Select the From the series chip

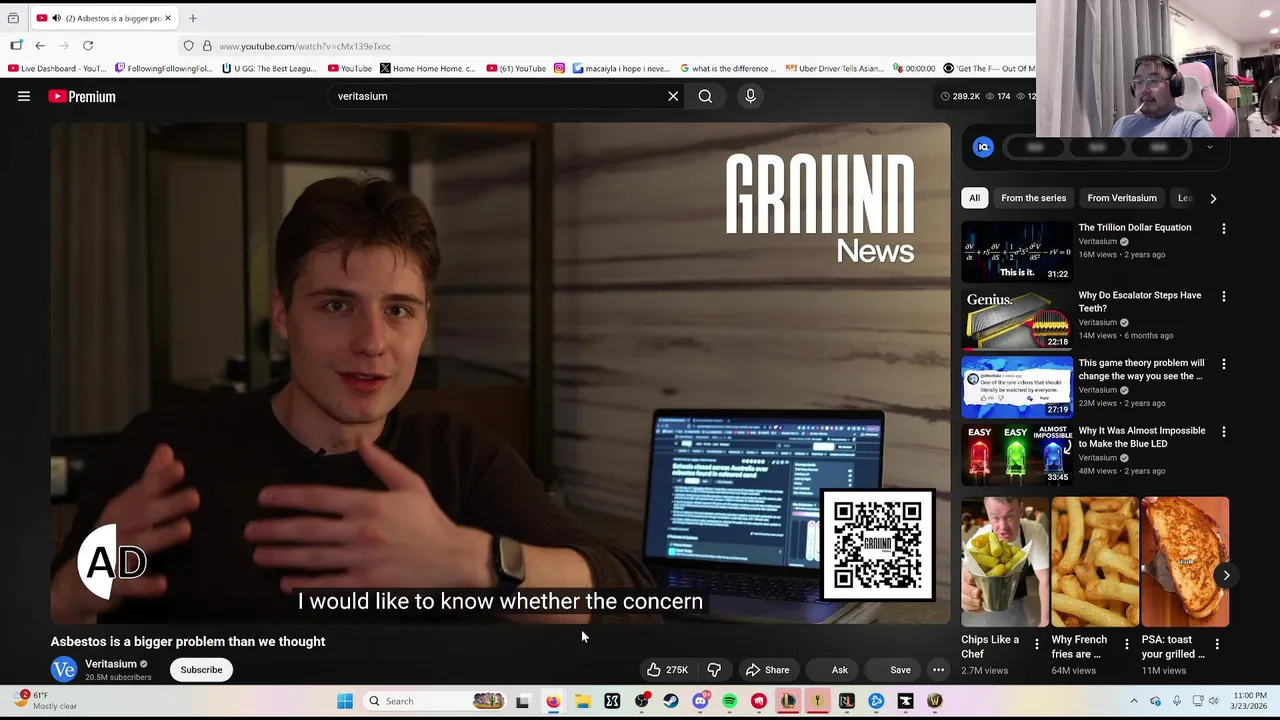click(1033, 198)
